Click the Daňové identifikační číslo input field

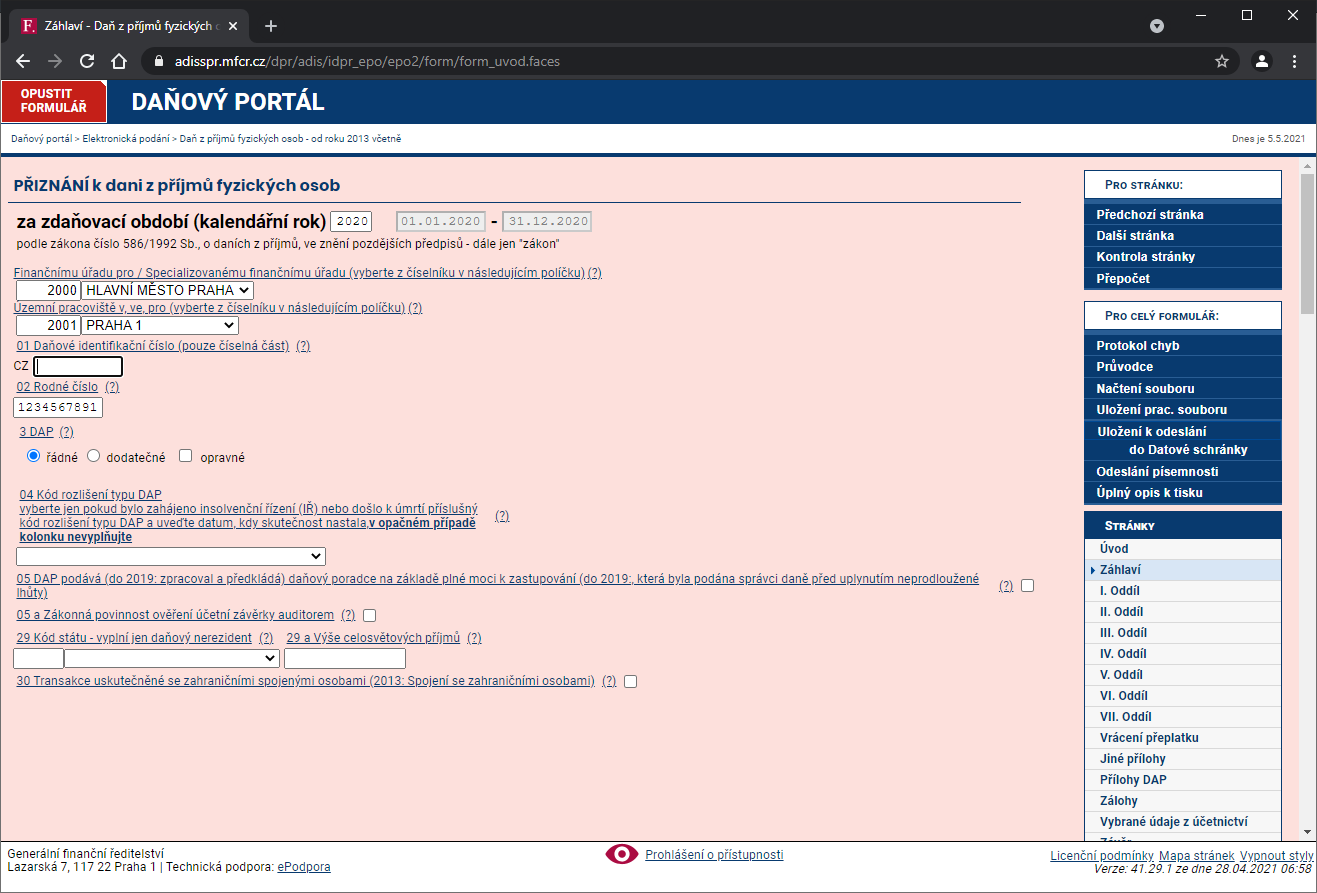78,366
